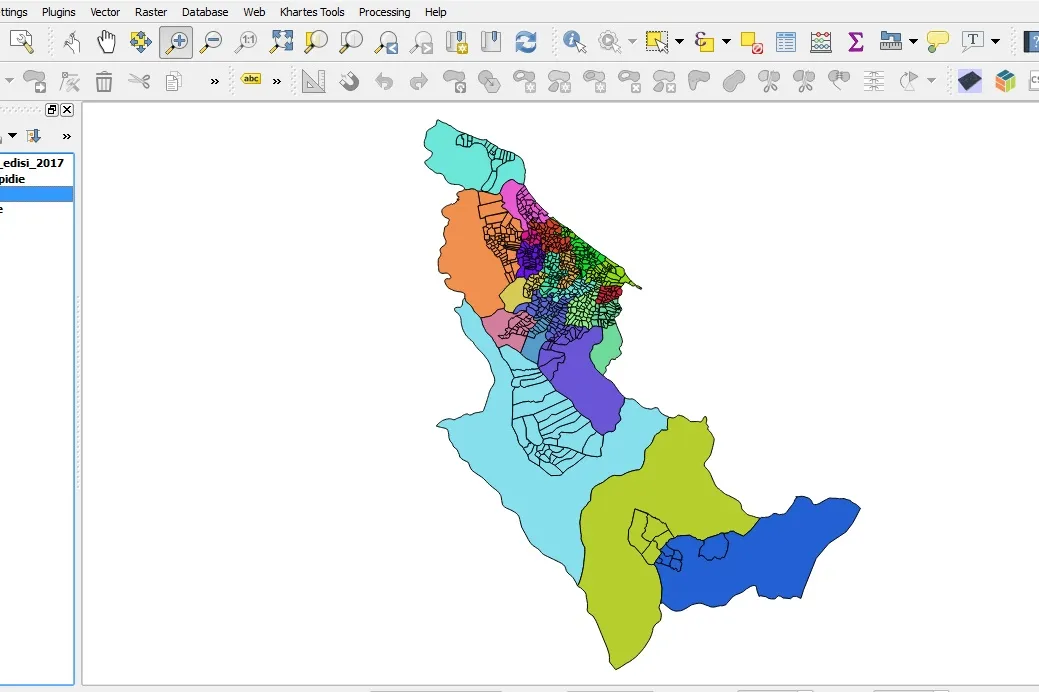Toggle Advanced Digitizing set-square icon
1039x692 pixels.
point(313,82)
